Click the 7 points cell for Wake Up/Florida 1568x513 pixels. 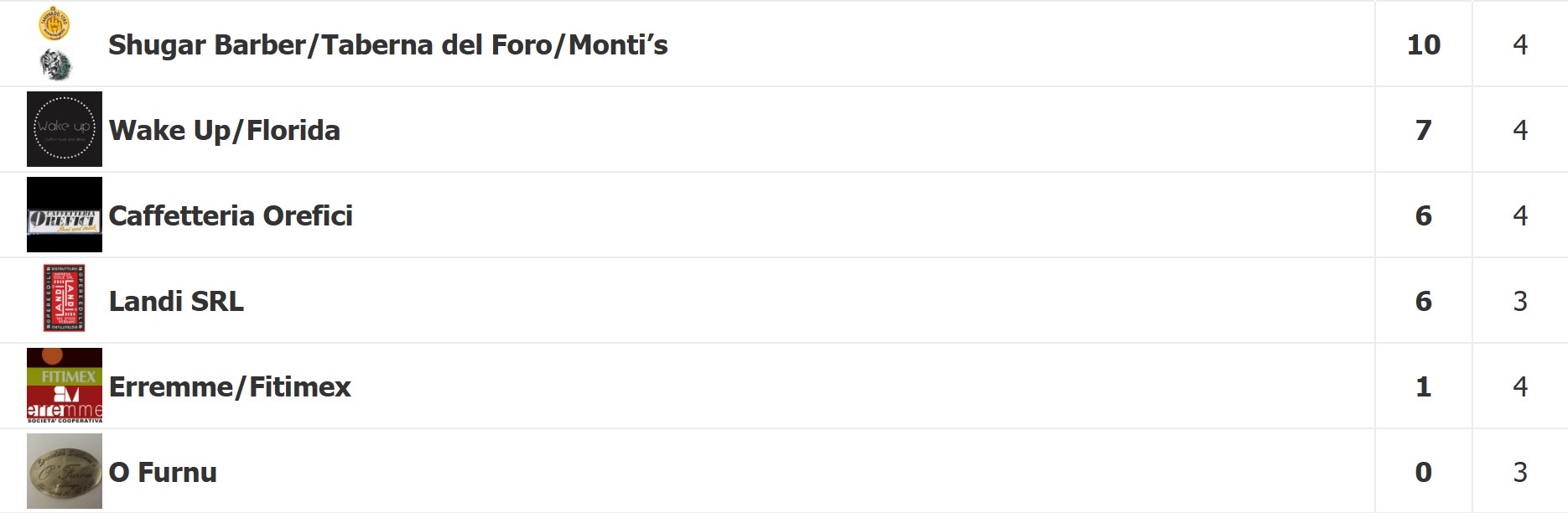coord(1424,130)
